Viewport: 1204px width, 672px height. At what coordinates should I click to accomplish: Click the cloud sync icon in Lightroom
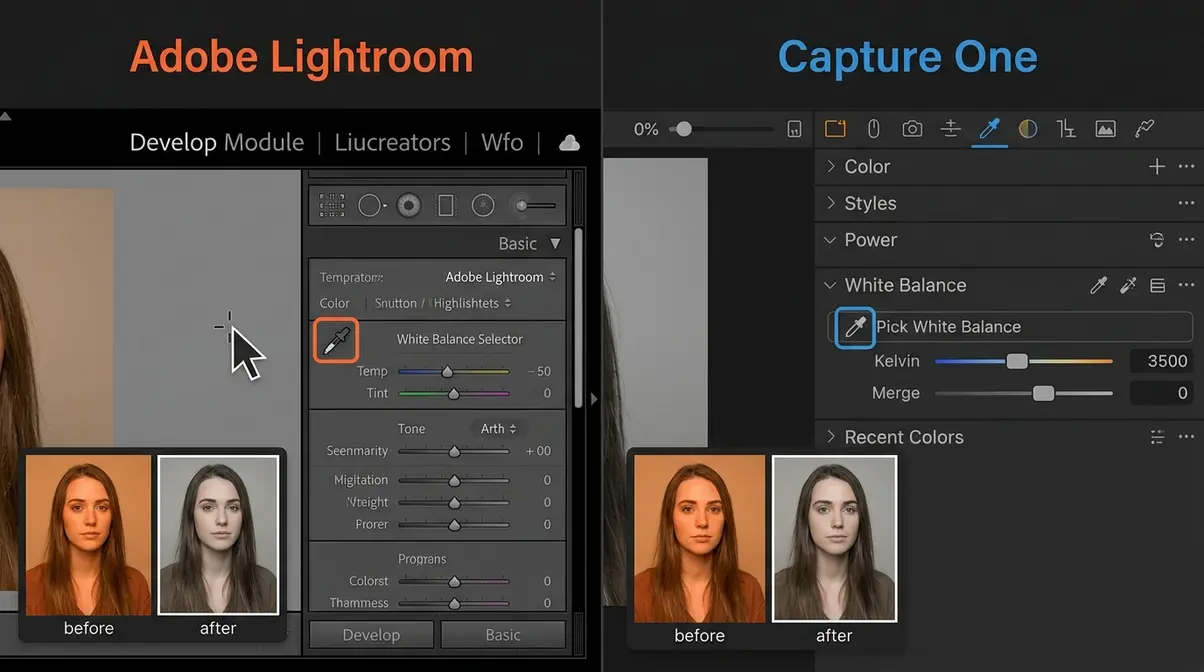(x=569, y=143)
